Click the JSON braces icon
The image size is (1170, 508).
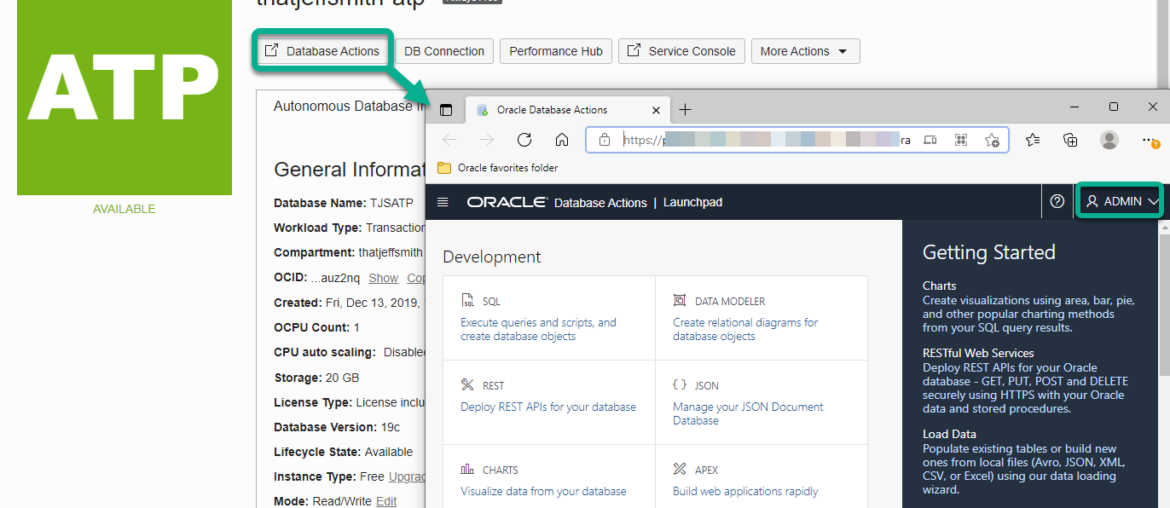coord(679,385)
